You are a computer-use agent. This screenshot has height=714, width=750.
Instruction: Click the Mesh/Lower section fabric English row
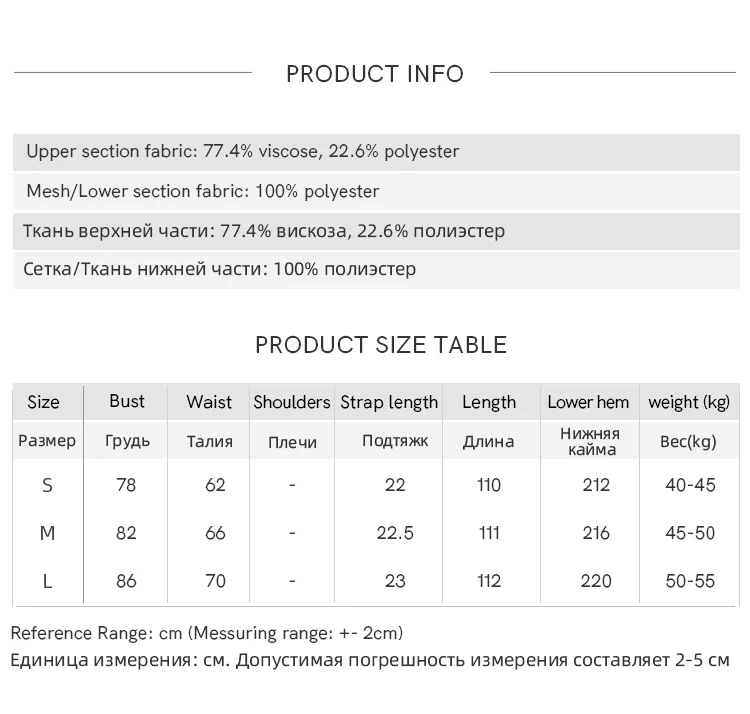click(x=203, y=191)
